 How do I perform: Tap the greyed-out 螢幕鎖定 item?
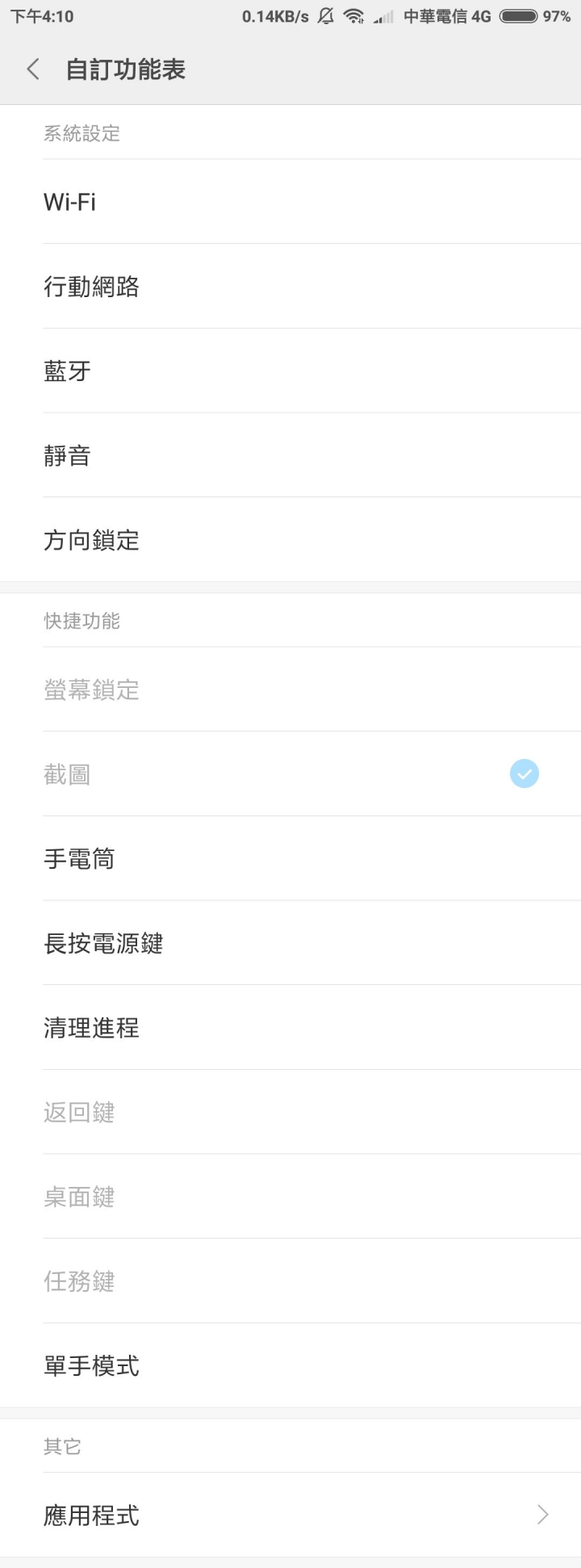[290, 690]
